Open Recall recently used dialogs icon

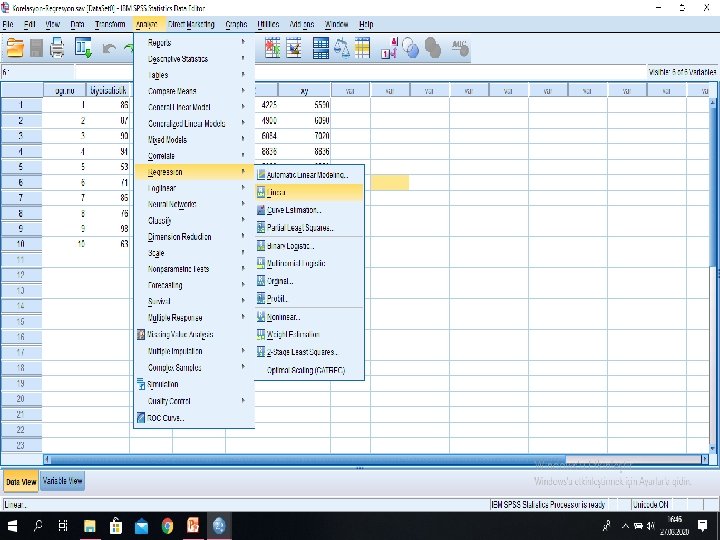(x=83, y=48)
